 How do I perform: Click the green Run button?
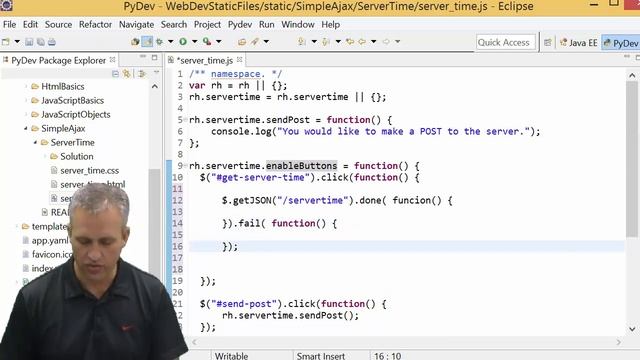pos(183,42)
